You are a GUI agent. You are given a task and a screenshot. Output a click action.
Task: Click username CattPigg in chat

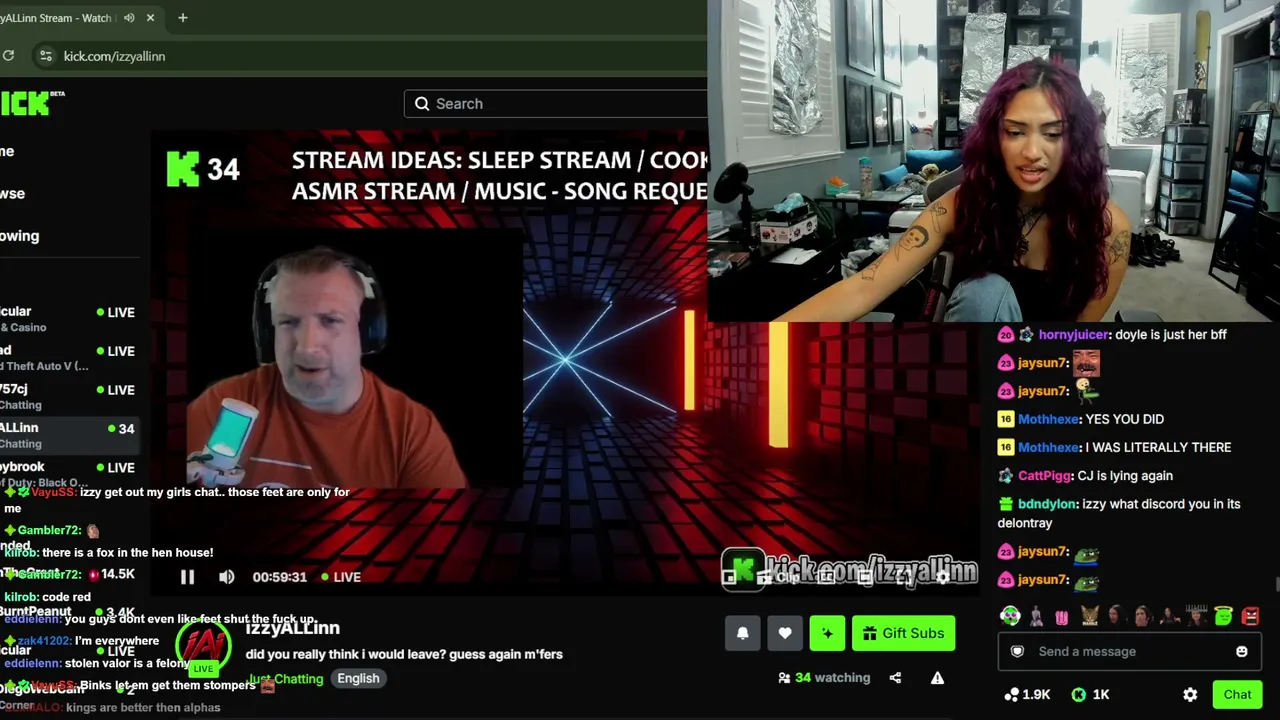coord(1045,476)
